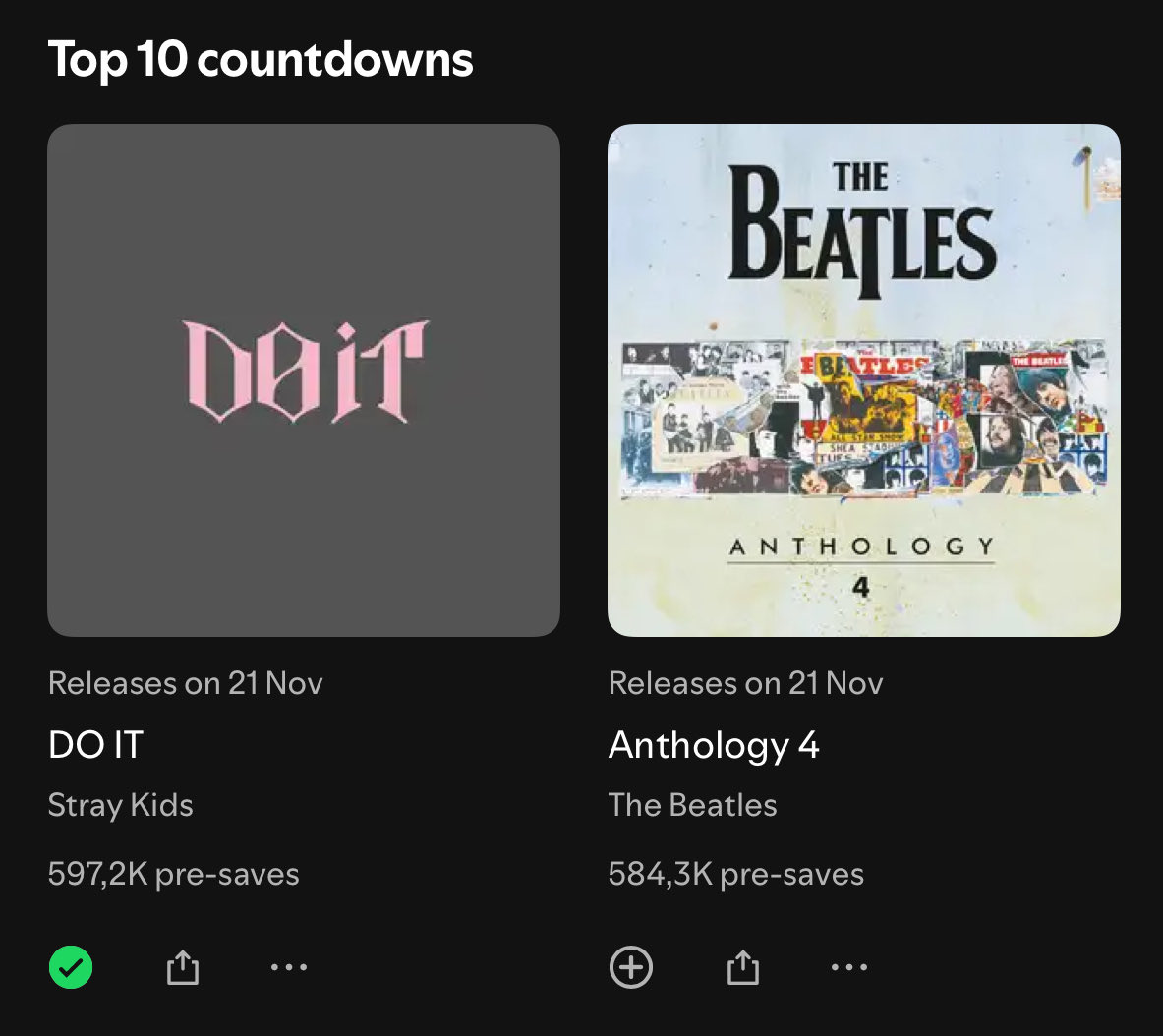
Task: Remove the DO IT pre-save checkmark
Action: tap(71, 968)
